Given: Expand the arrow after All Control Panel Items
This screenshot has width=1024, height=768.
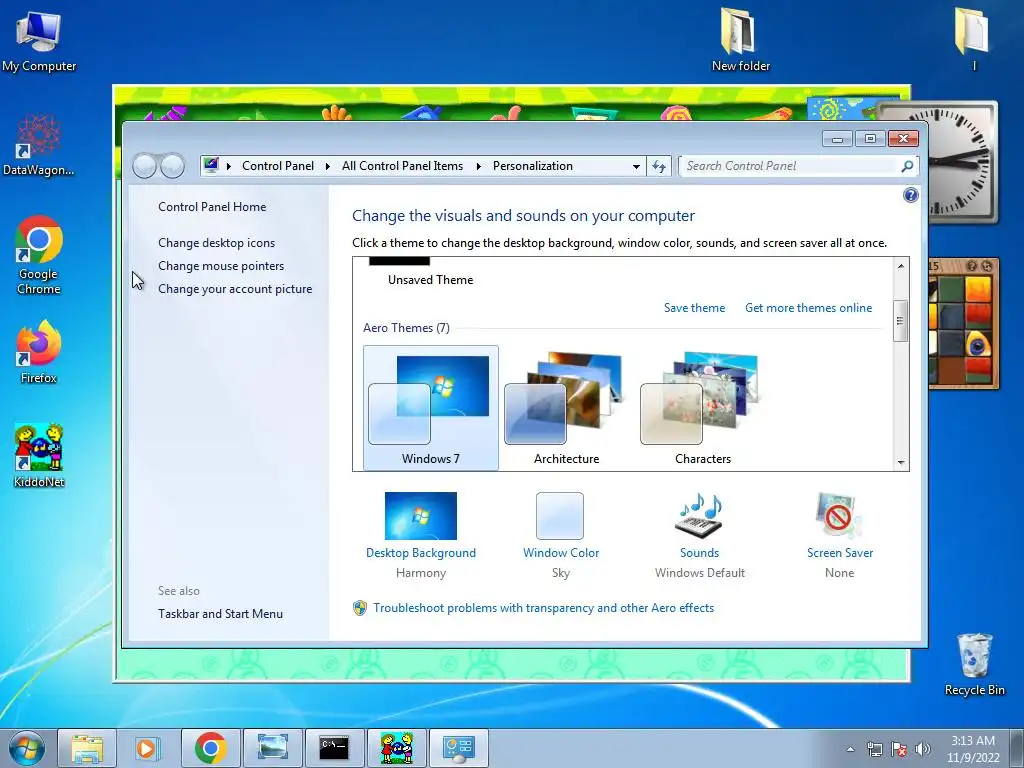Looking at the screenshot, I should [479, 167].
